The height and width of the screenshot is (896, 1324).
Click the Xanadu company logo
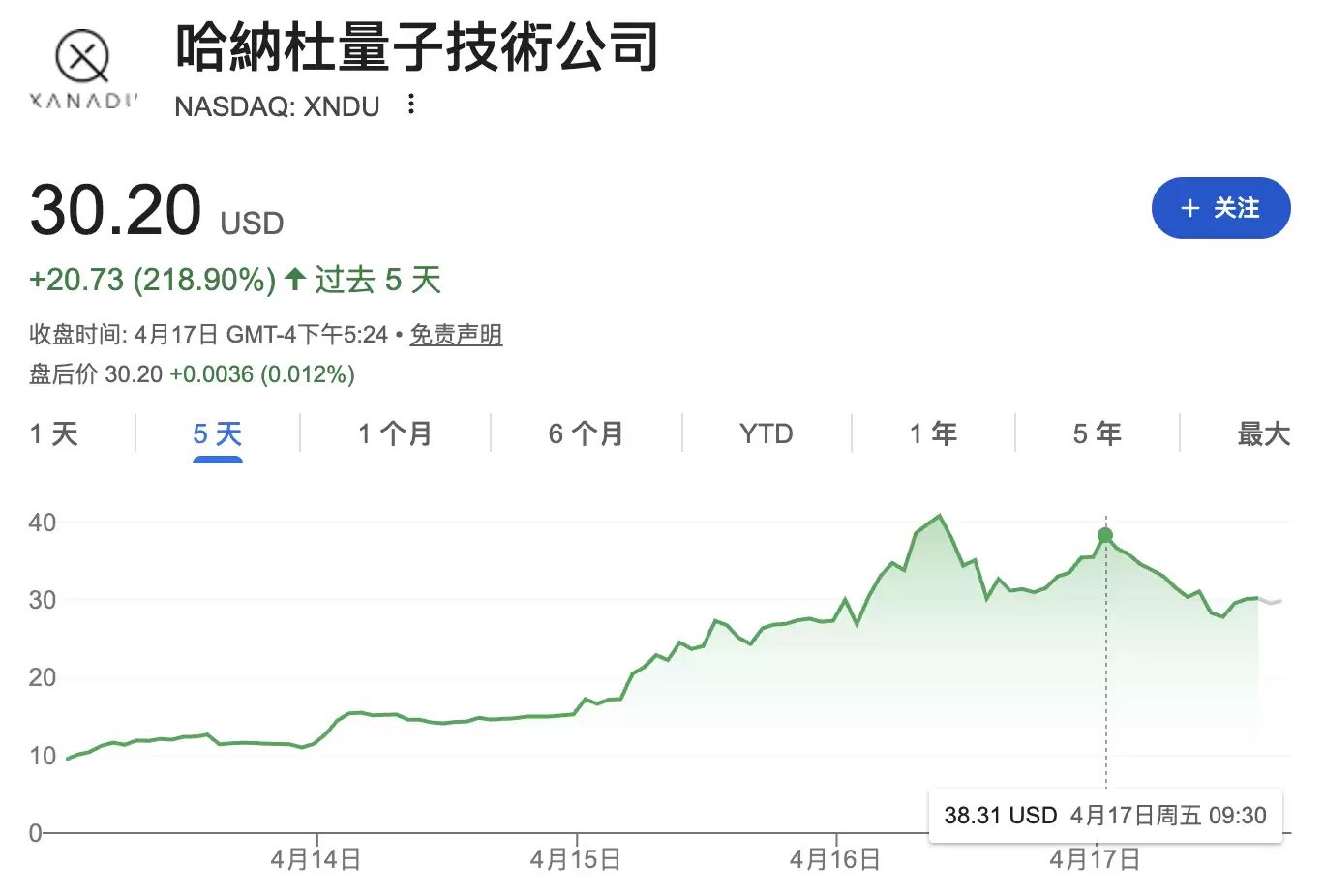(80, 60)
